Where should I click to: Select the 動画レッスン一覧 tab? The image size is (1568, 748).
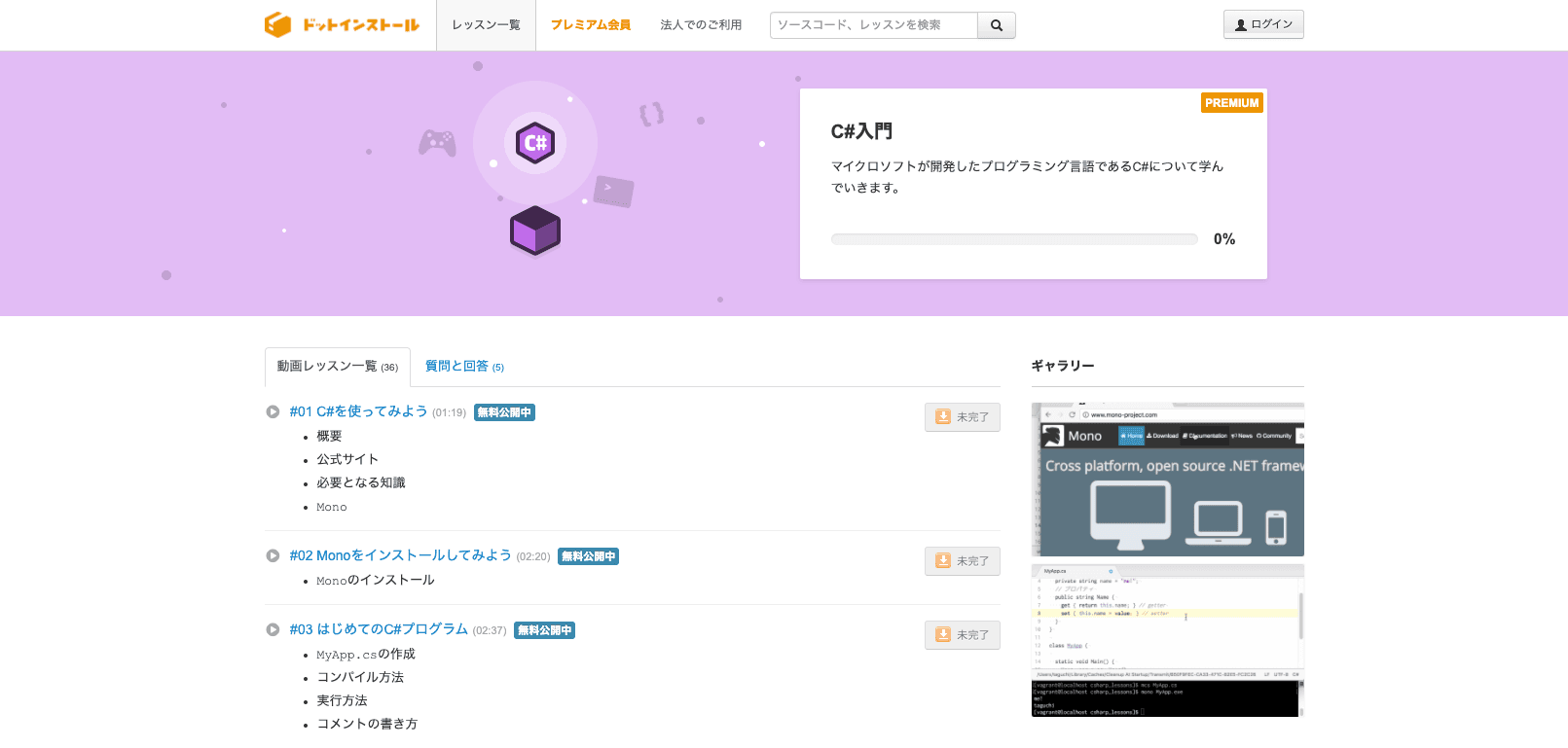[337, 367]
